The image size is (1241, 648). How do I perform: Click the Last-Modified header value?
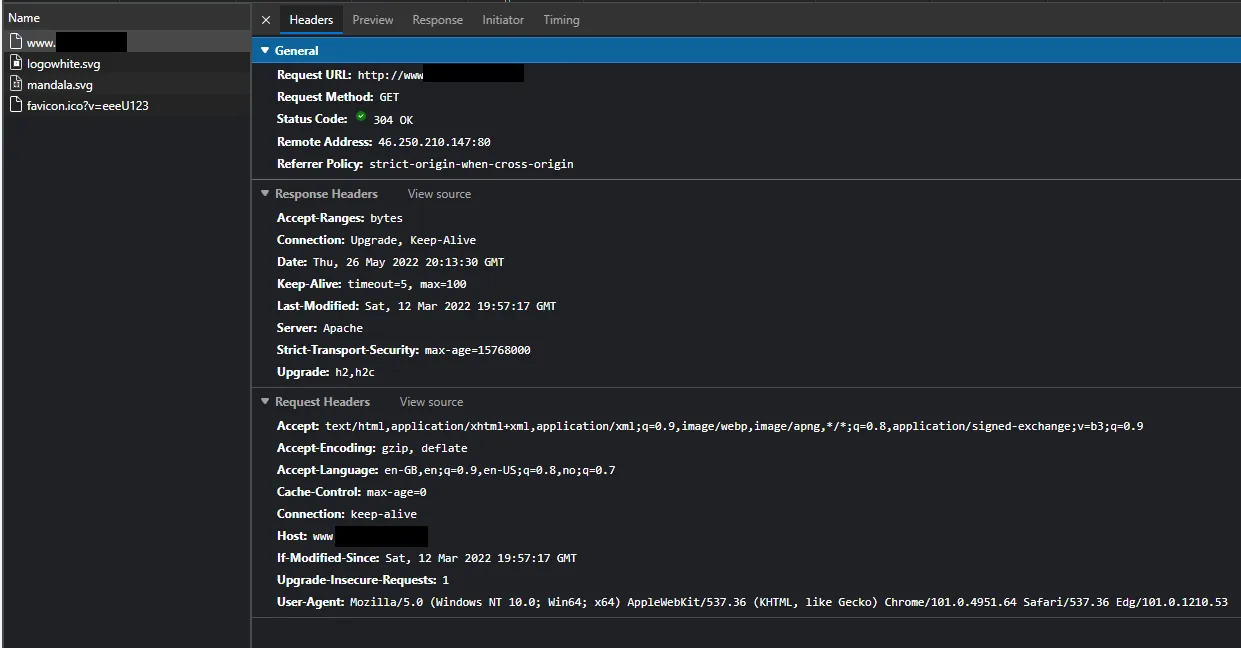pos(460,306)
